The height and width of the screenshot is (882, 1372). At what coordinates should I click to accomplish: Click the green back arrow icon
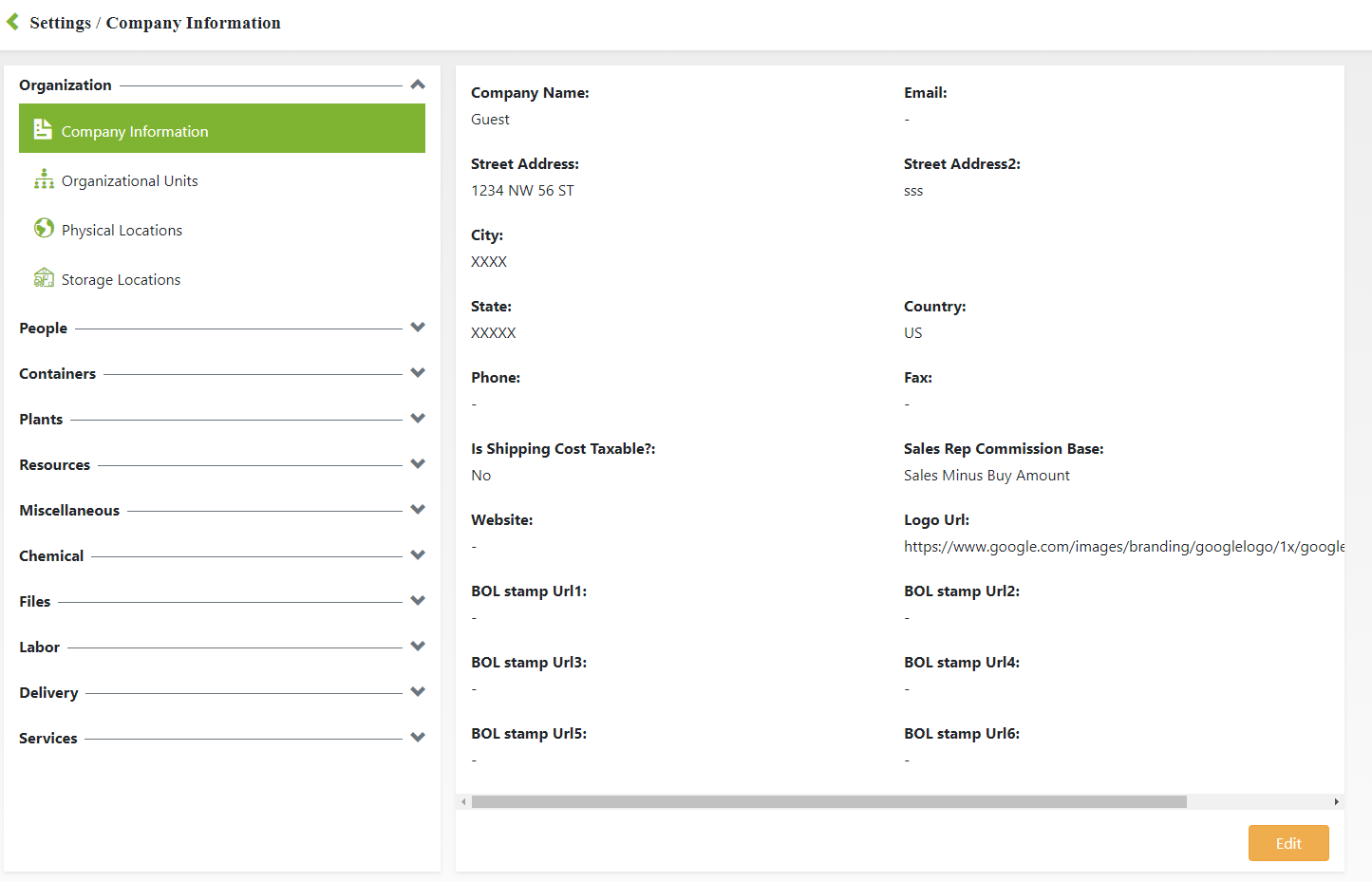point(13,22)
